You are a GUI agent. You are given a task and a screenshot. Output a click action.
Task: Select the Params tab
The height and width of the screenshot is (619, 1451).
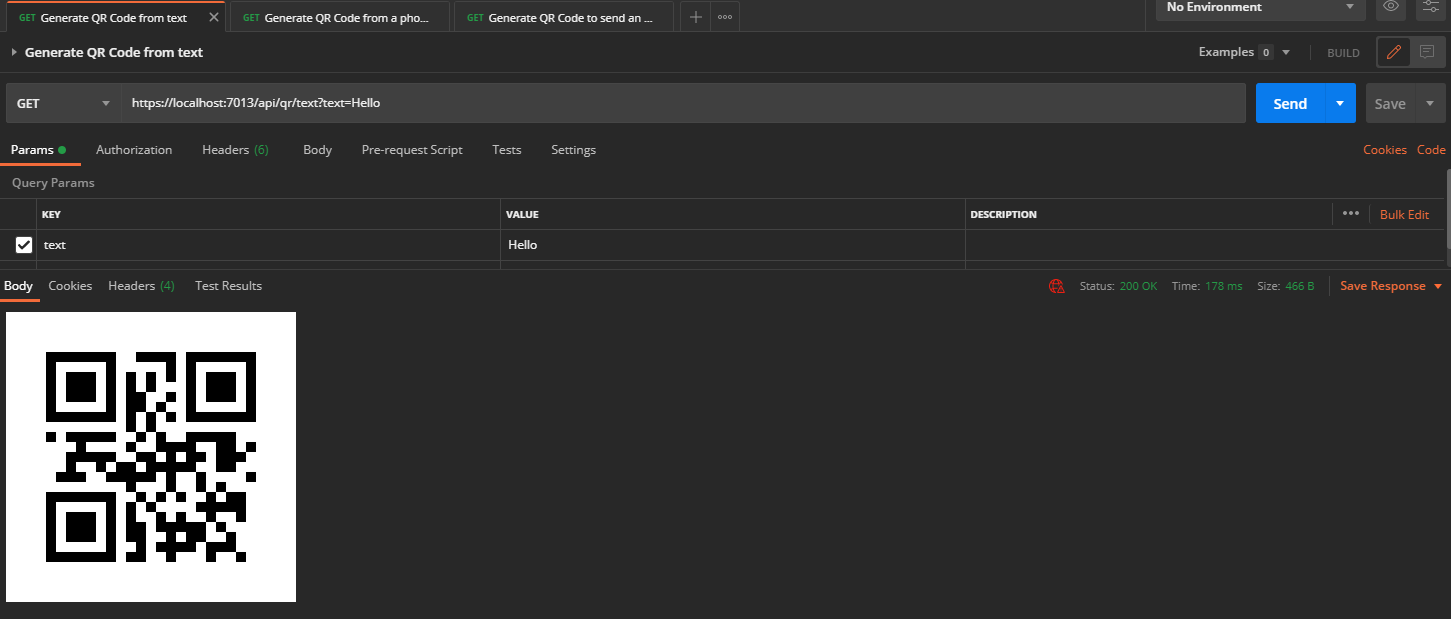click(x=37, y=150)
